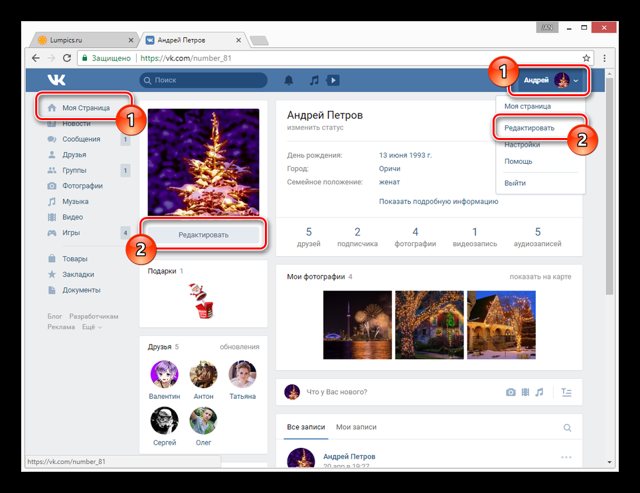Open Закладки in the left sidebar
Screen dimensions: 640x493
[x=81, y=274]
